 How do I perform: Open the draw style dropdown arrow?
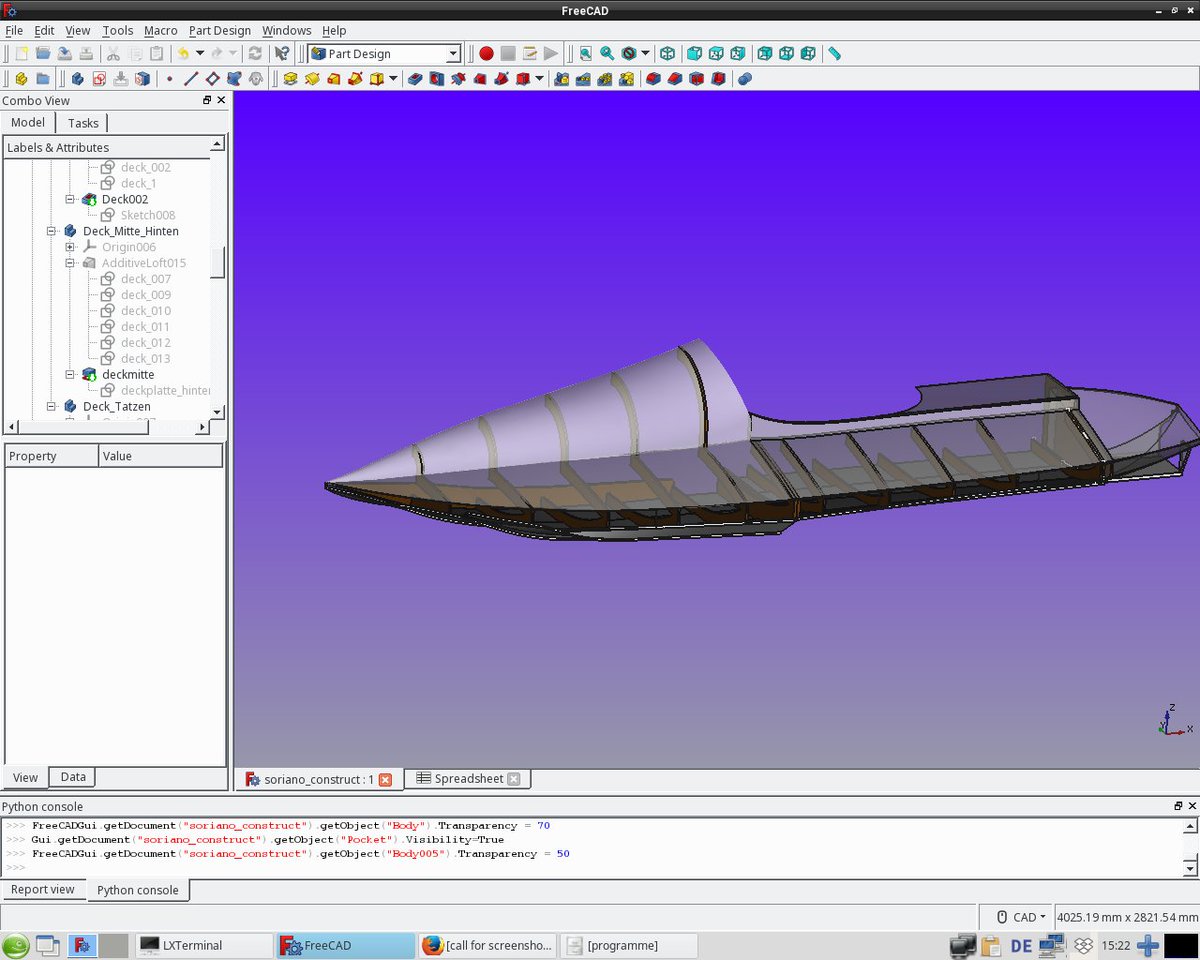pyautogui.click(x=645, y=53)
